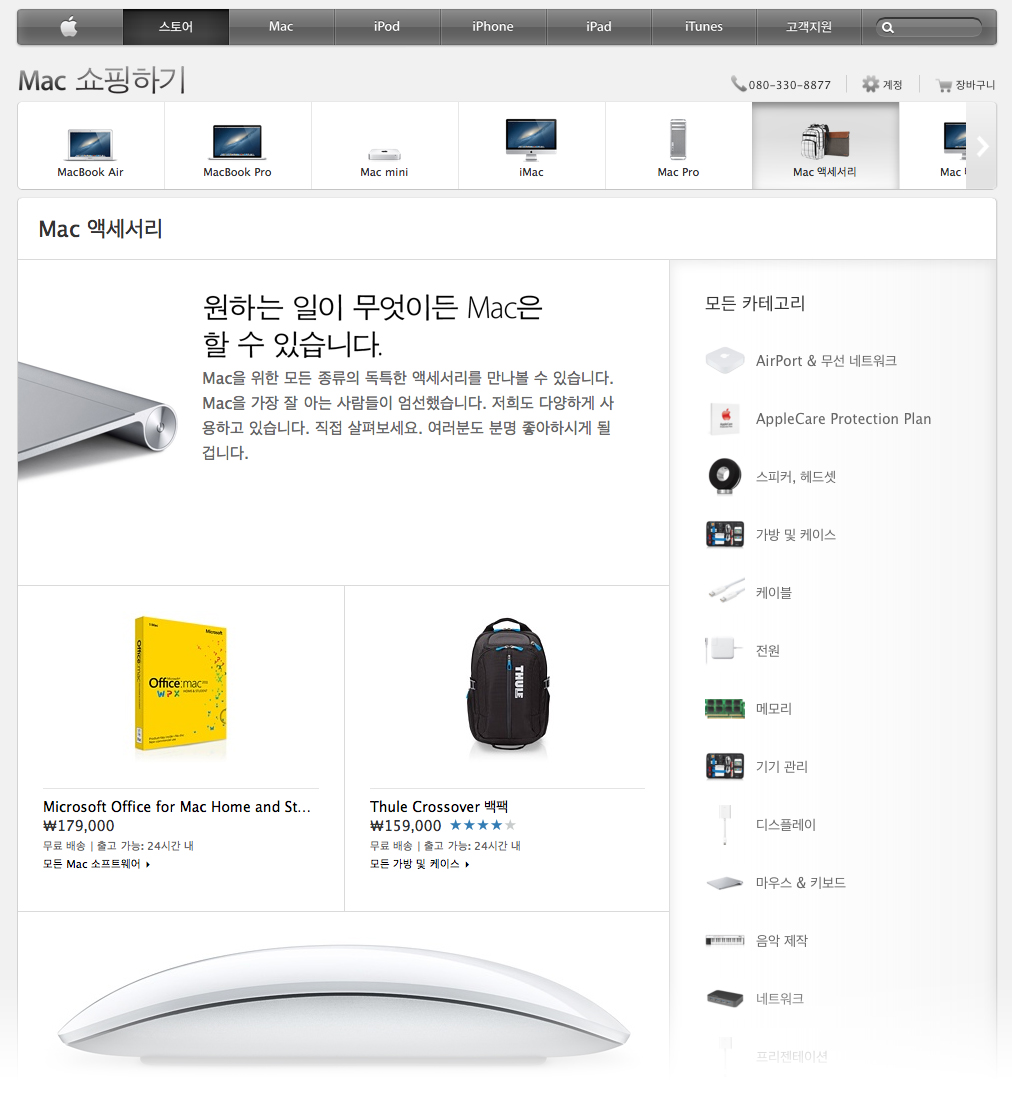The image size is (1012, 1115).
Task: Open Microsoft Office for Mac product link
Action: pyautogui.click(x=176, y=806)
